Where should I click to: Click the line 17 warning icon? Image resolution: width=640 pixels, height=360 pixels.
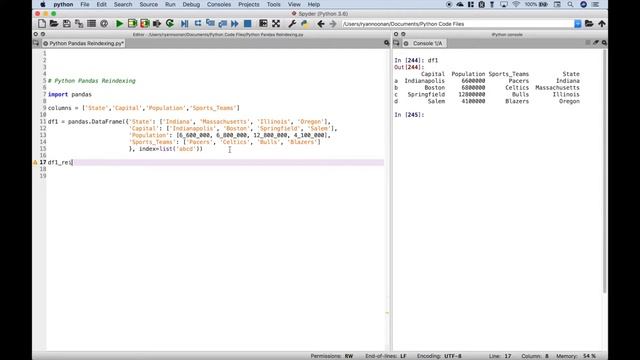(x=35, y=162)
